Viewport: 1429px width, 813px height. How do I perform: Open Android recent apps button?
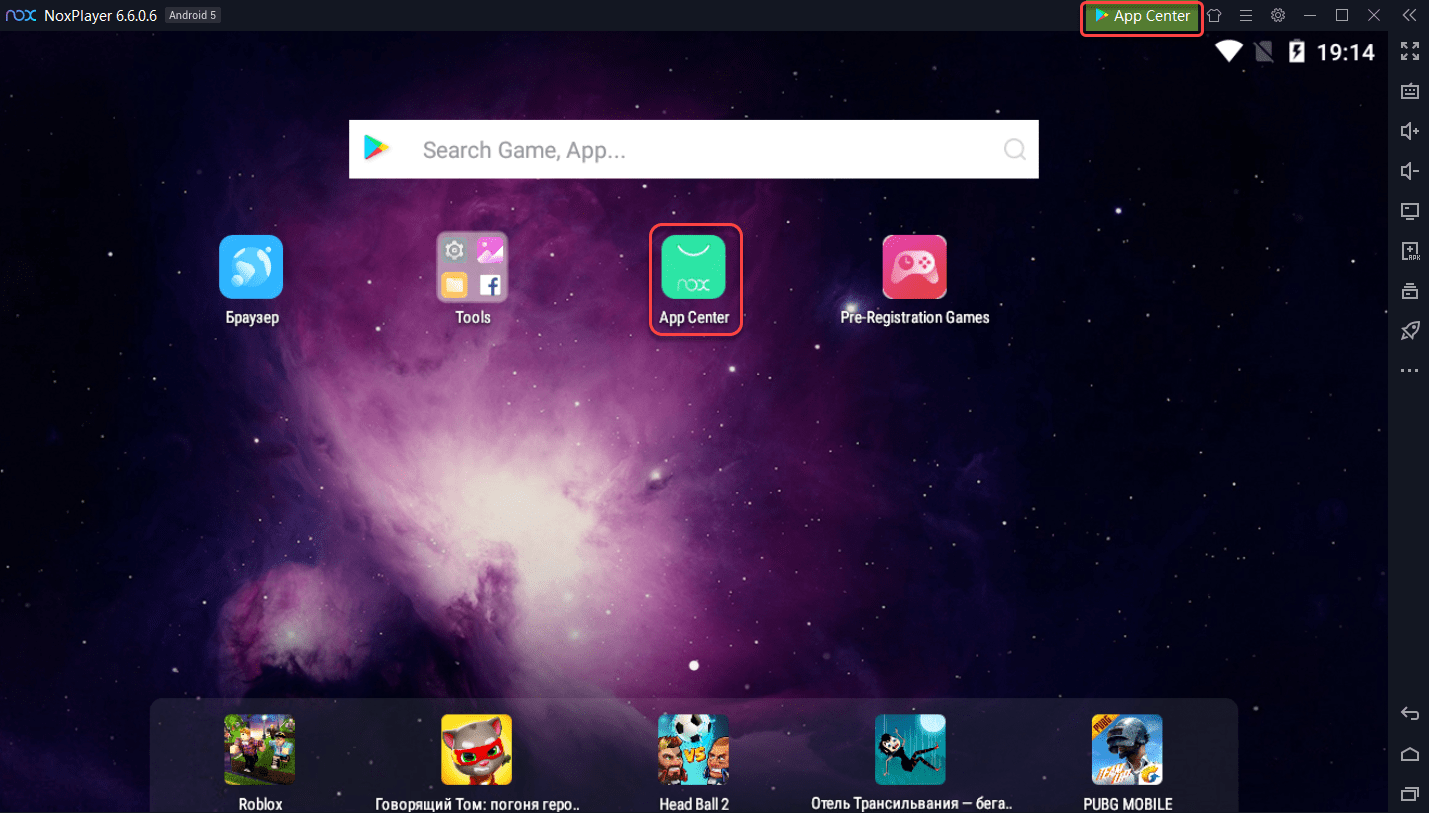tap(1410, 794)
